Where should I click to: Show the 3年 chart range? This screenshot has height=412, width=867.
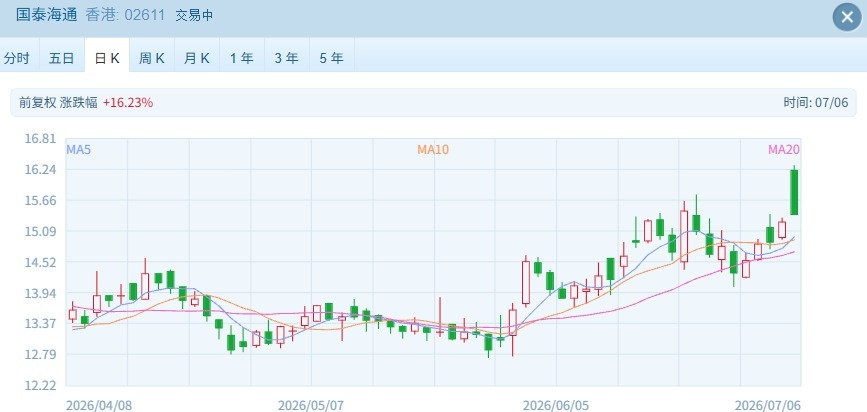click(286, 58)
